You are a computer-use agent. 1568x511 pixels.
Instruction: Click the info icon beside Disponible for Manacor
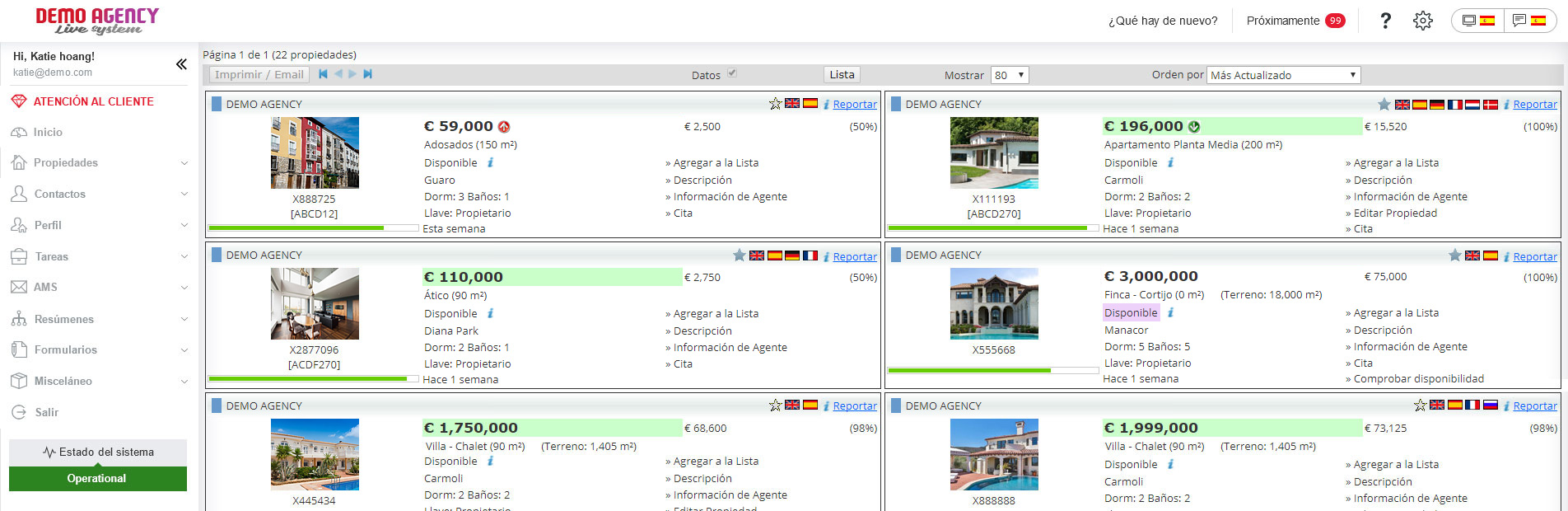coord(1171,312)
